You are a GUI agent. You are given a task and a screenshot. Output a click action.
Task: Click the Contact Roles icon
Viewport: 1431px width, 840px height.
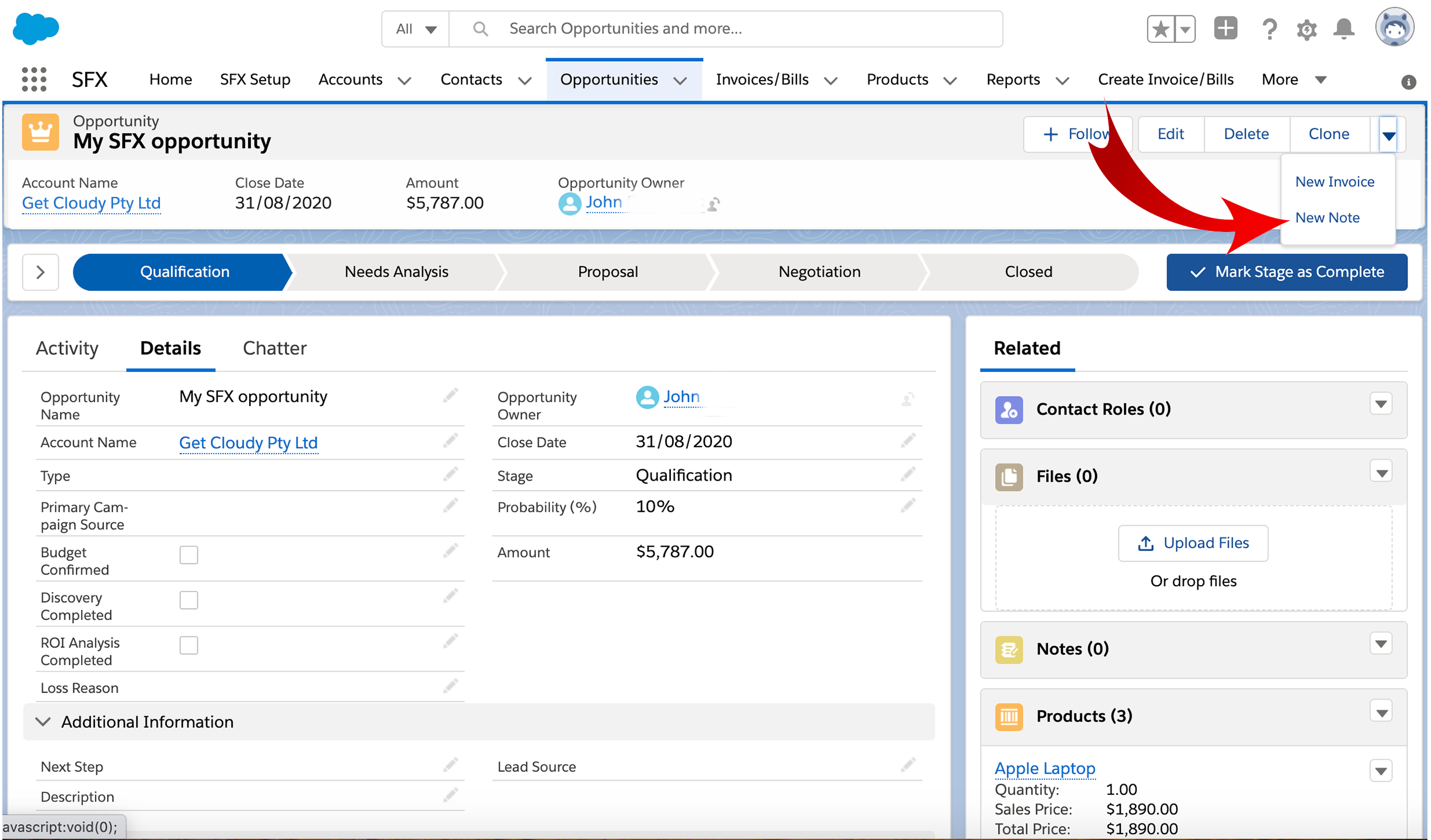click(1009, 409)
